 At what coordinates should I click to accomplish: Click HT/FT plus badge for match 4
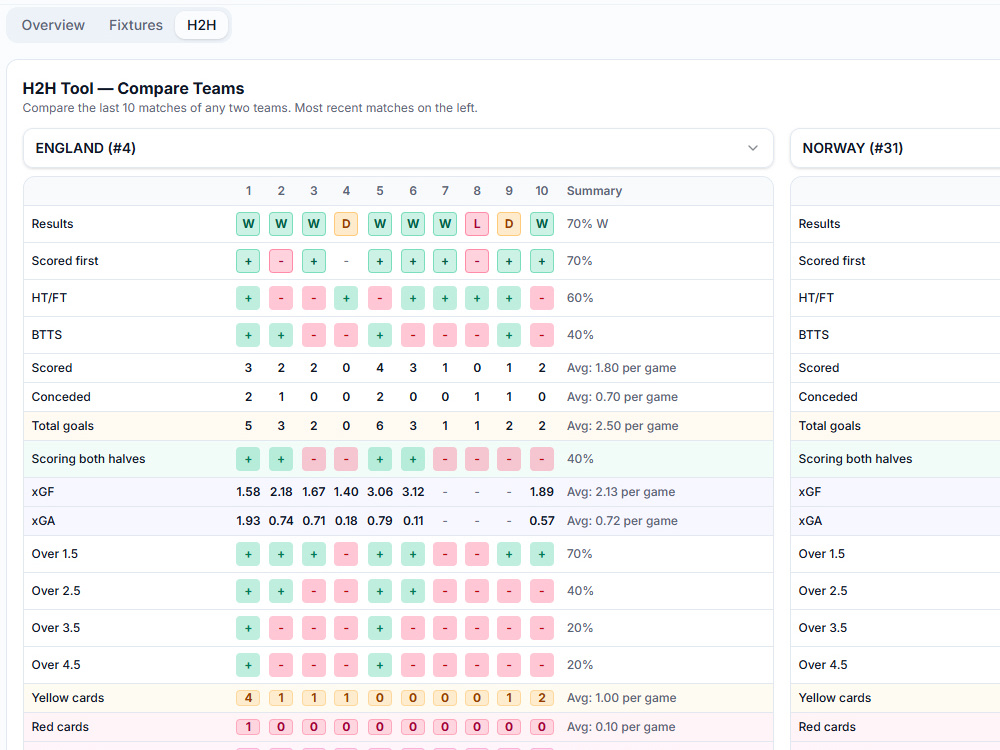pos(346,298)
